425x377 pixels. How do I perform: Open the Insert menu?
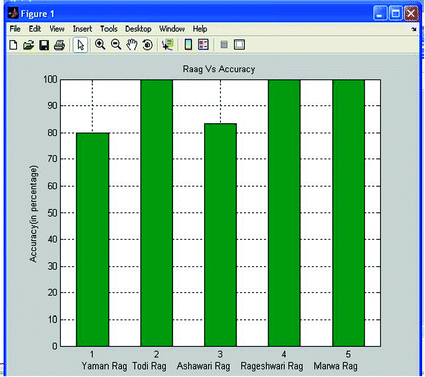(82, 29)
